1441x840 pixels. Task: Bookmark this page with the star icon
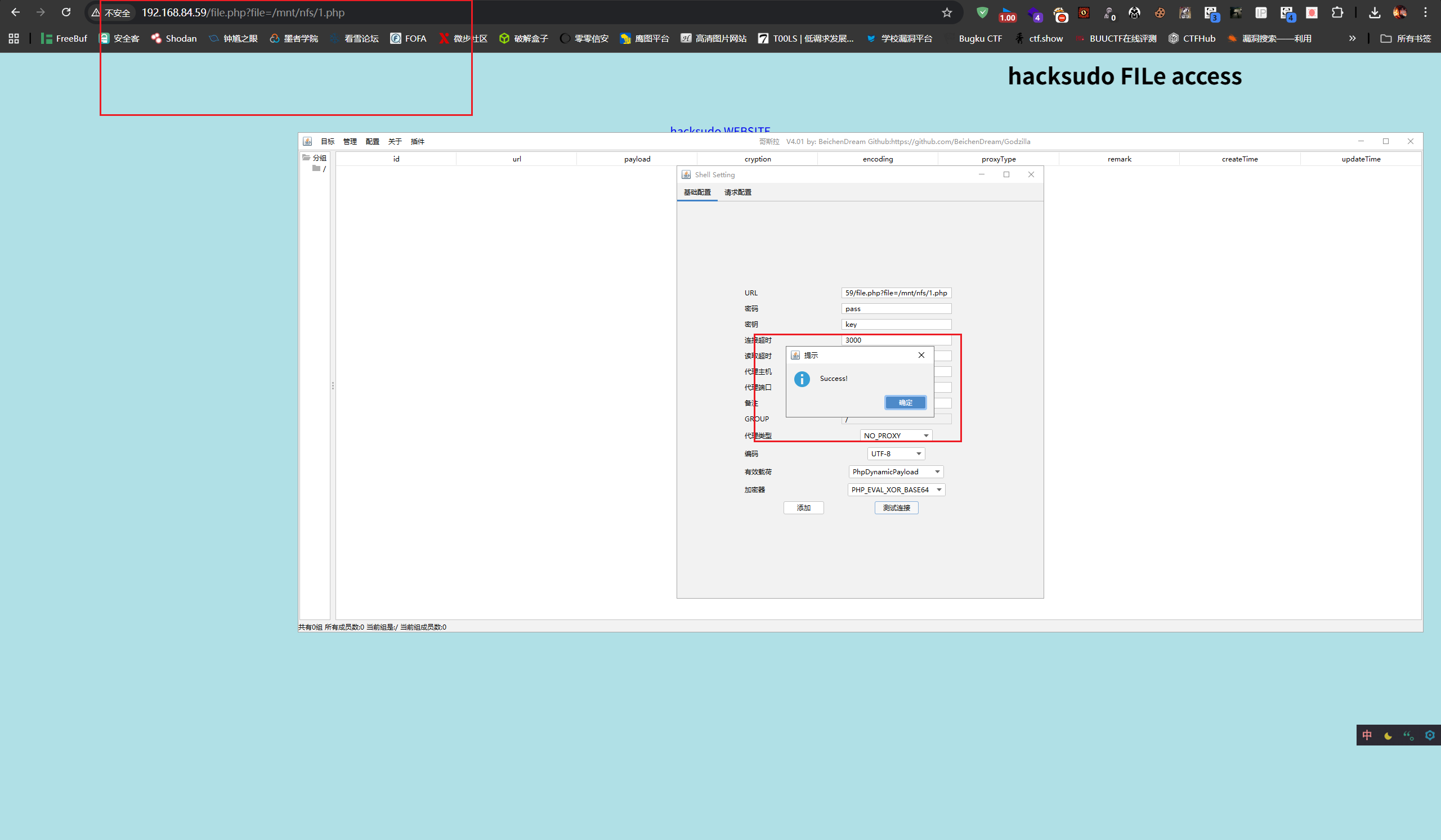pos(947,12)
